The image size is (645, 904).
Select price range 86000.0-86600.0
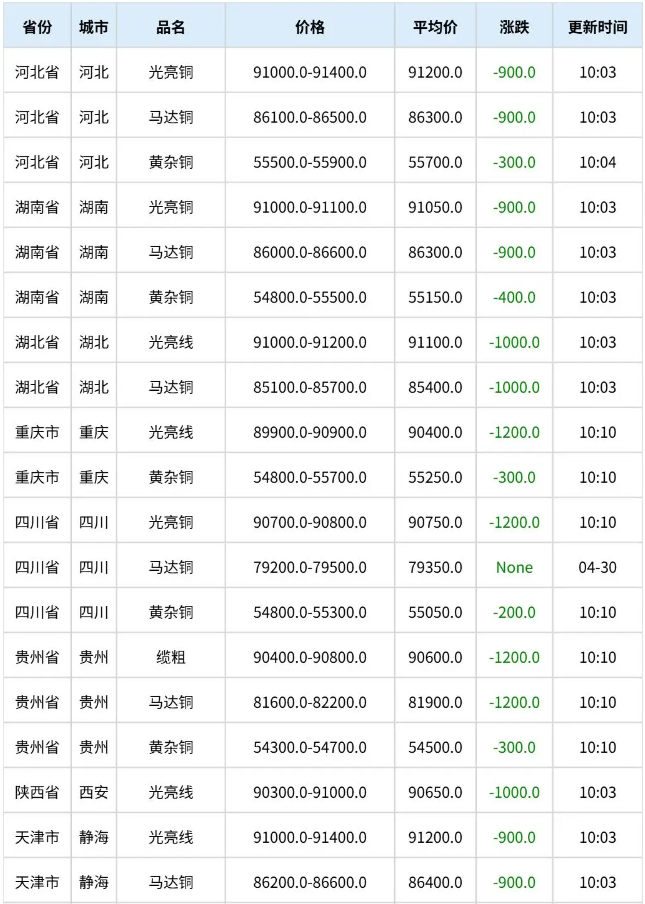point(310,253)
